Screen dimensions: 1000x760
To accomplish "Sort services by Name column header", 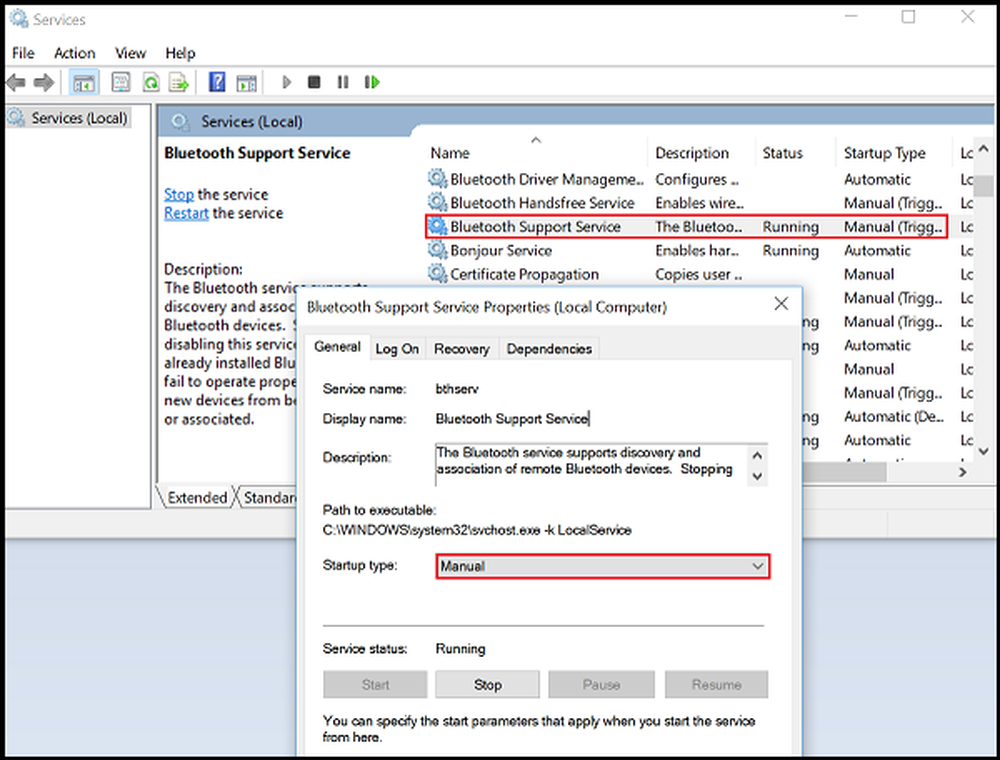I will coord(450,153).
